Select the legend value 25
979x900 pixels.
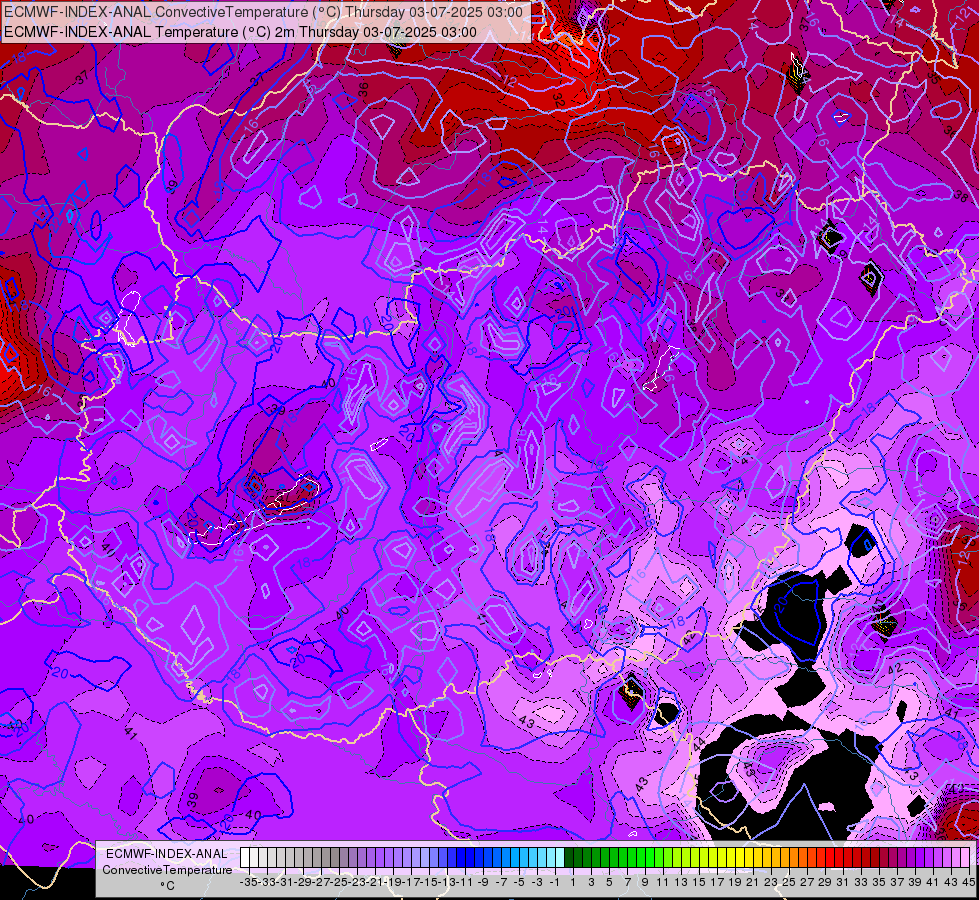click(789, 882)
